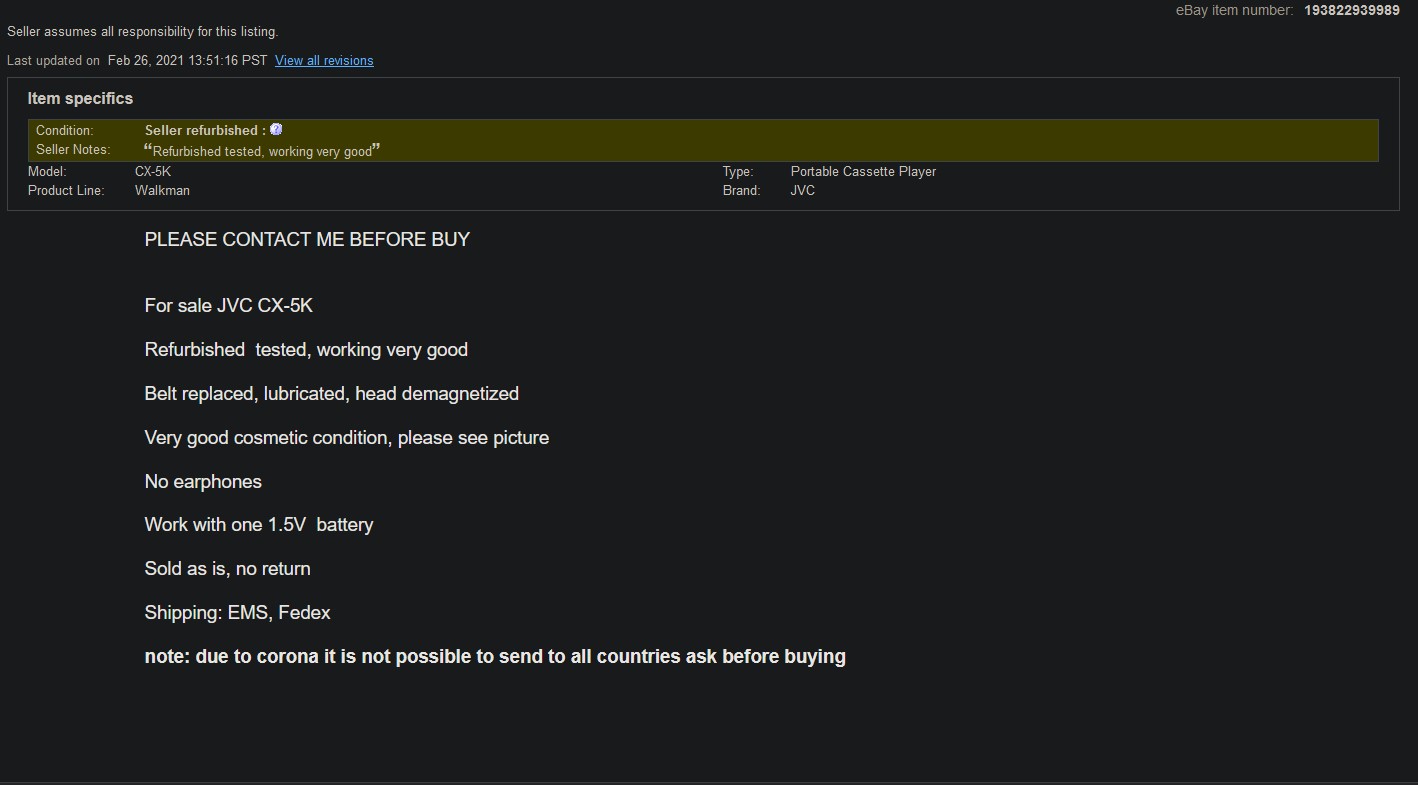Click the Sold as is, no return line
The width and height of the screenshot is (1418, 785).
[x=228, y=569]
